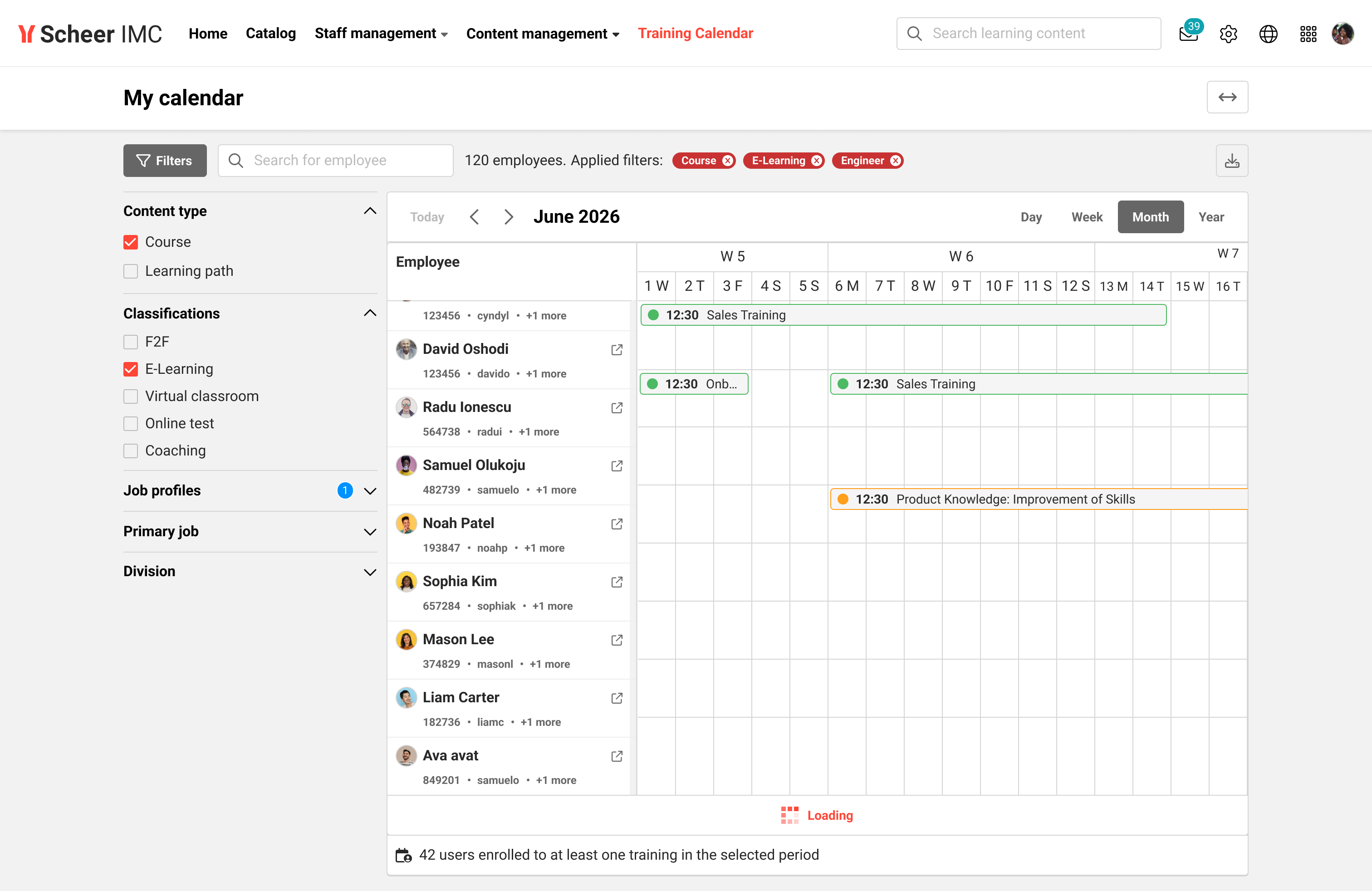Open the user profile avatar
The image size is (1372, 891).
click(x=1343, y=34)
